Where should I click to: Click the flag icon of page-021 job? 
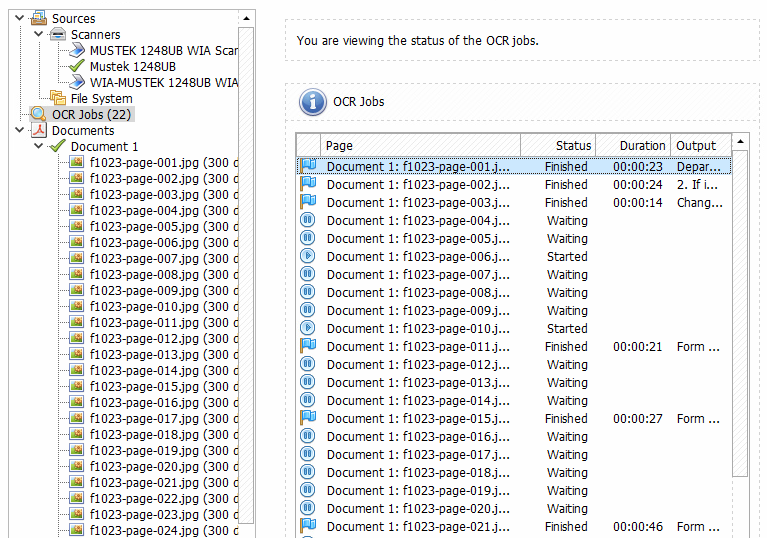pos(308,525)
